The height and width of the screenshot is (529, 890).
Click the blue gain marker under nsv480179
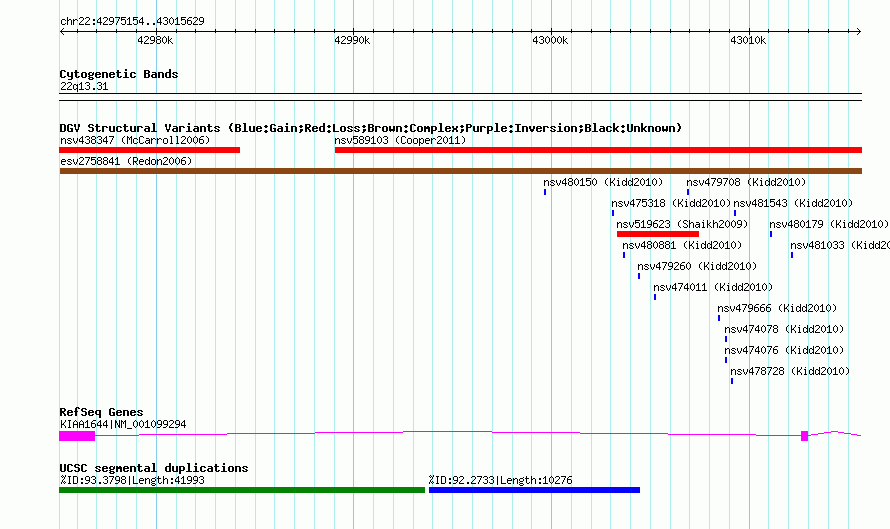771,234
